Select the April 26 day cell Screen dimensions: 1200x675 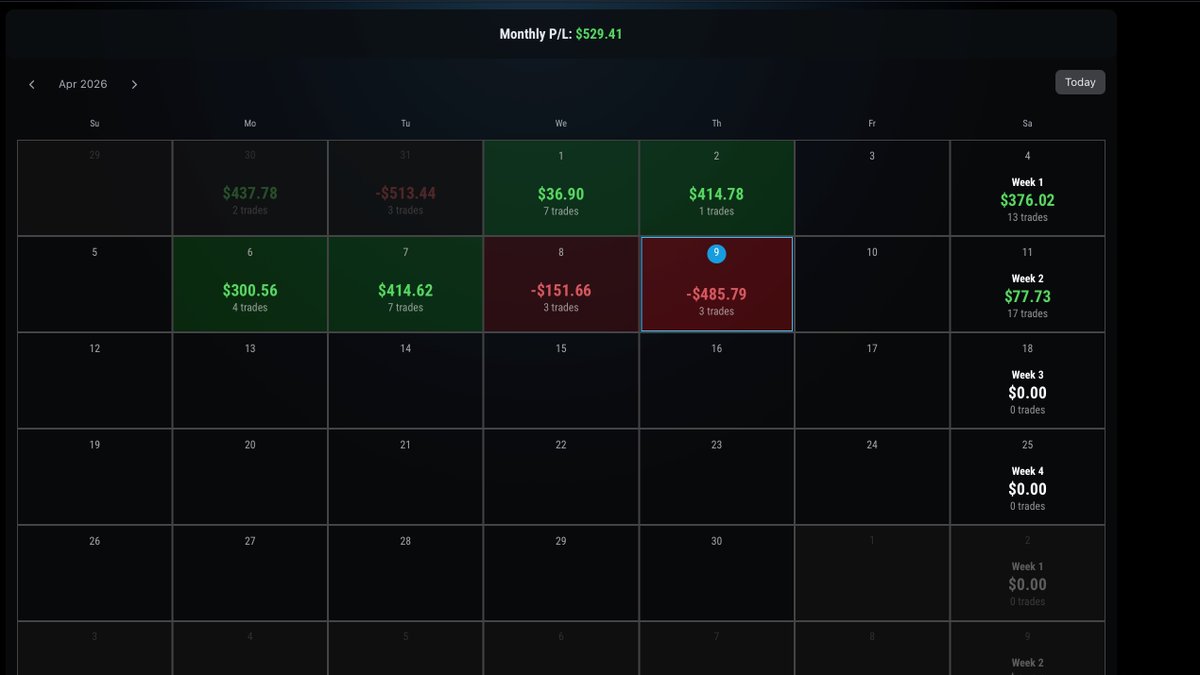pyautogui.click(x=94, y=573)
